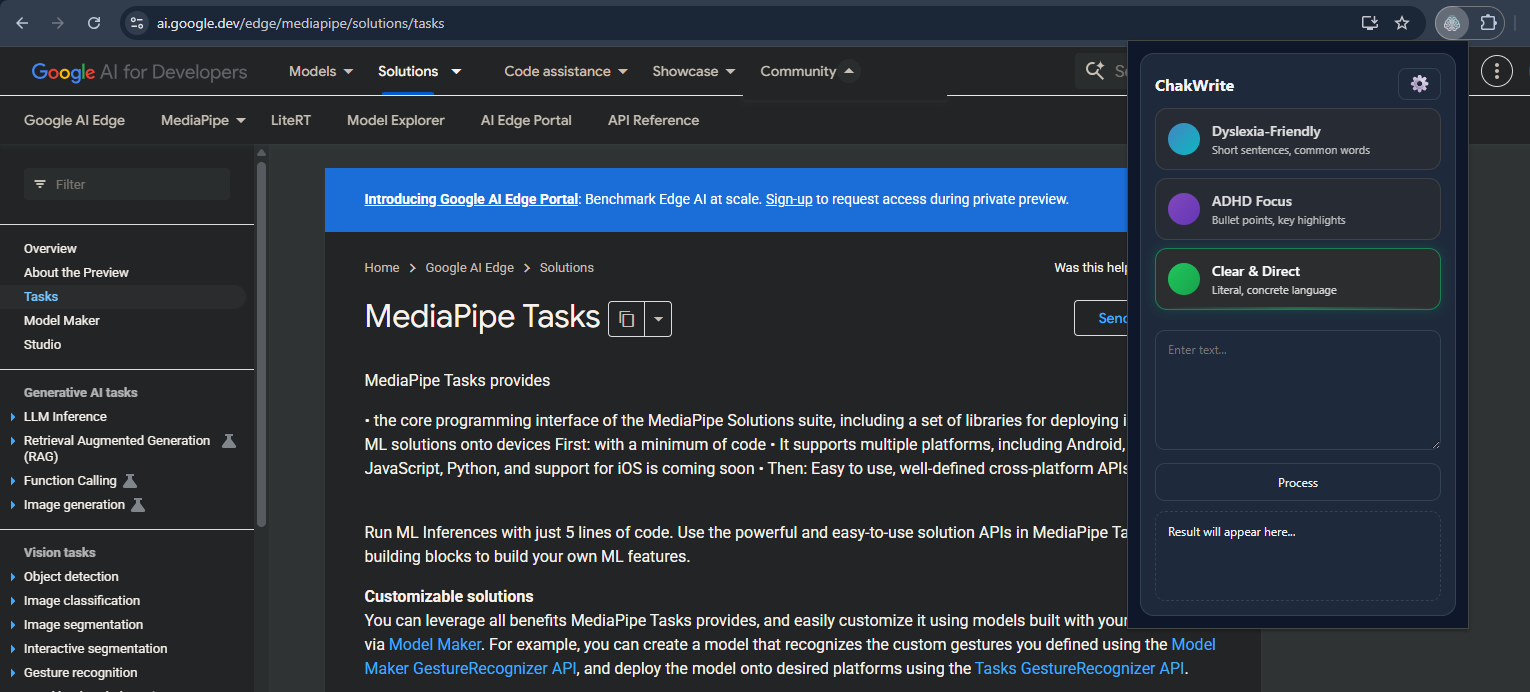Image resolution: width=1530 pixels, height=692 pixels.
Task: Expand Gesture recognition tree item
Action: coord(13,673)
